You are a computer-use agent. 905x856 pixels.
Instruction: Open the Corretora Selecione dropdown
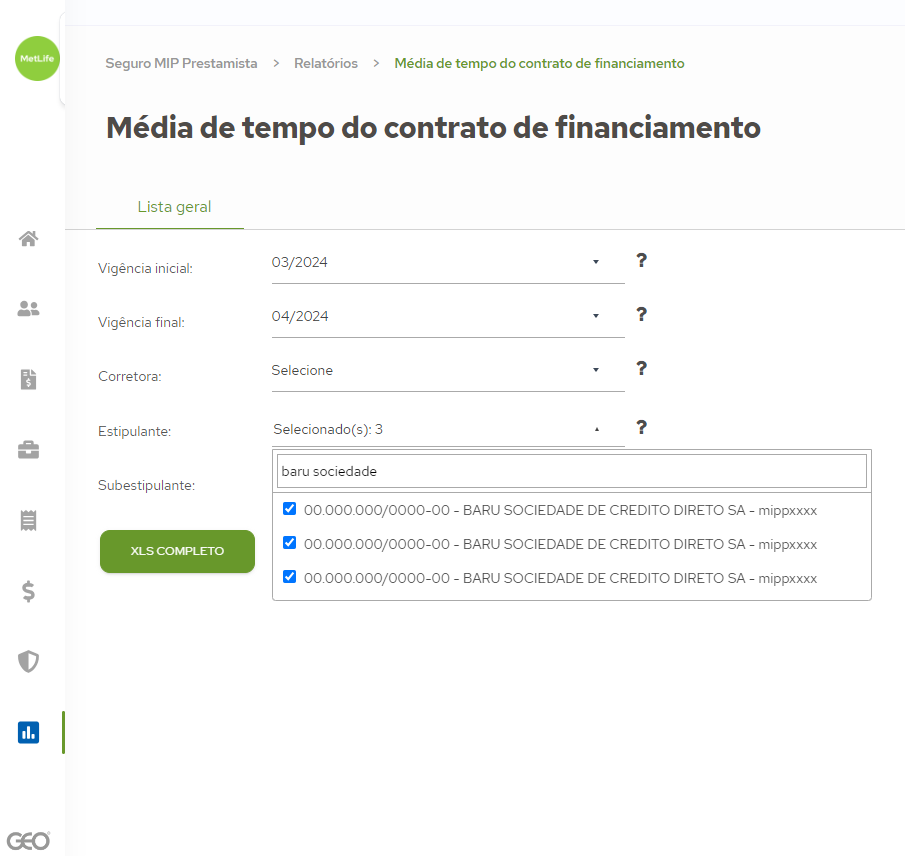click(448, 371)
